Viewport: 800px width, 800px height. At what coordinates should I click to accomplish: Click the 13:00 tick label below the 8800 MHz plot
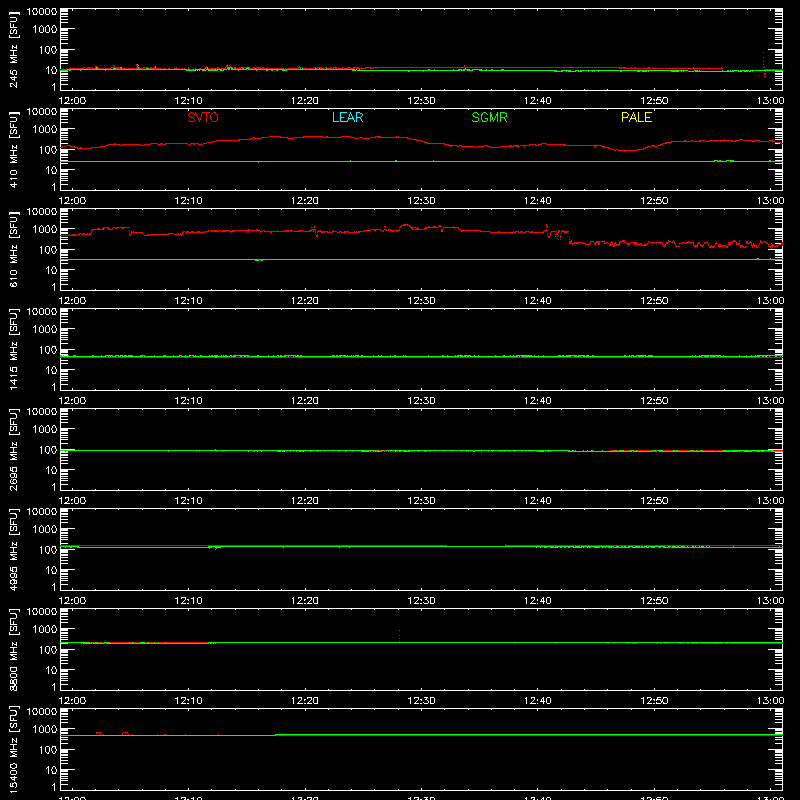tap(770, 701)
